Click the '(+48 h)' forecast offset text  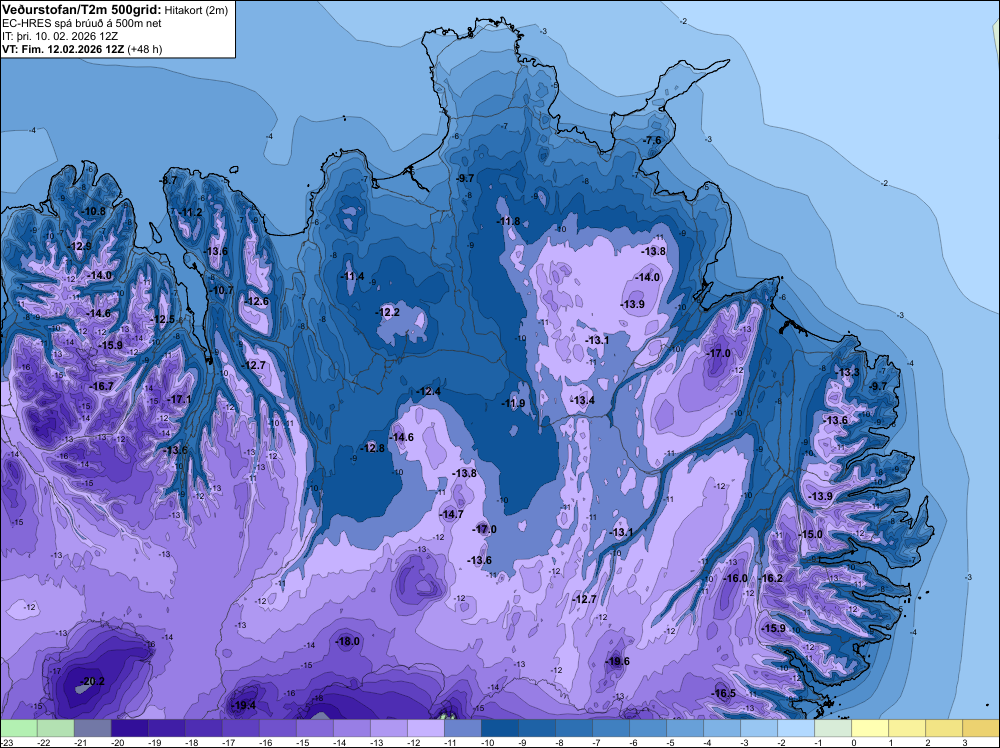coord(145,49)
